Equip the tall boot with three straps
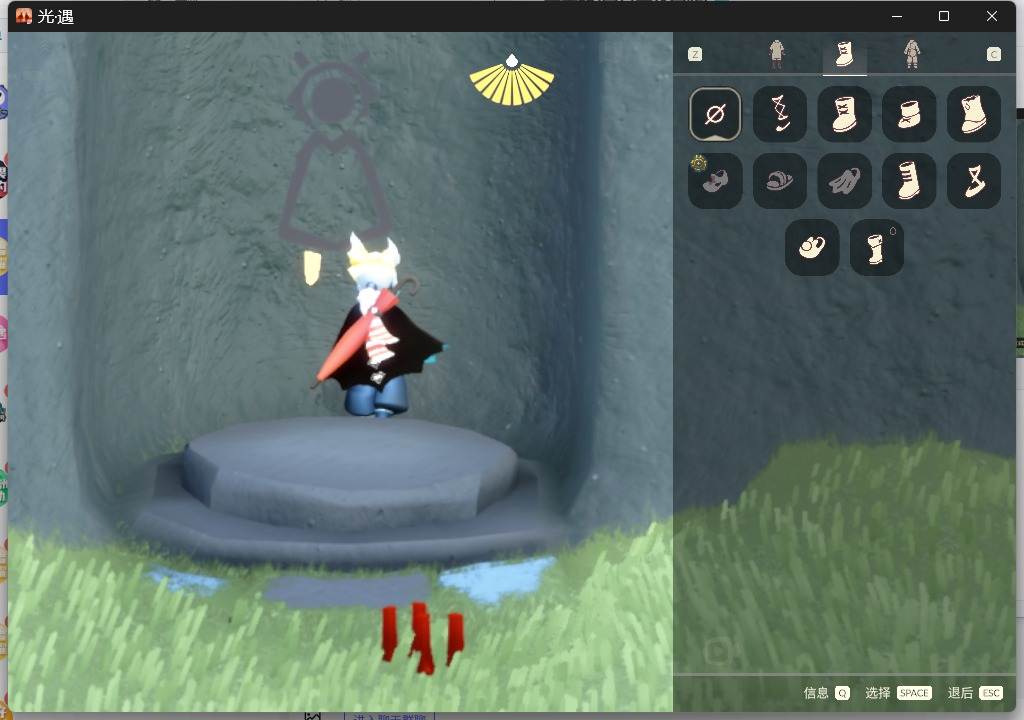 (909, 181)
